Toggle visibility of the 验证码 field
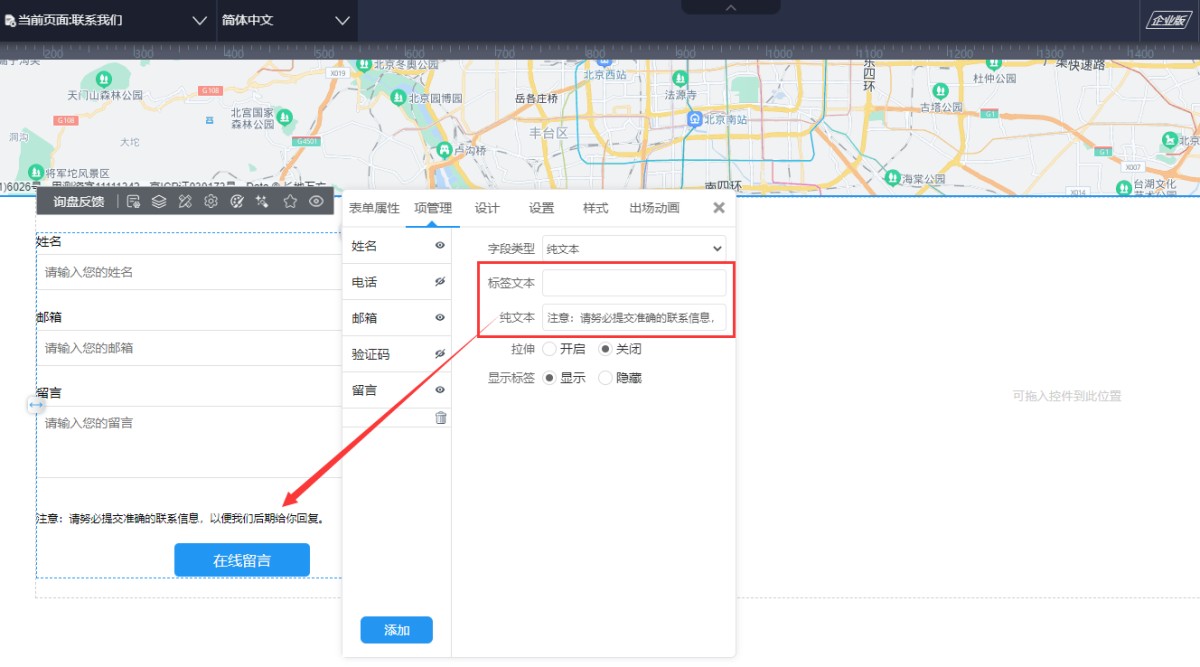The image size is (1200, 667). [x=439, y=354]
